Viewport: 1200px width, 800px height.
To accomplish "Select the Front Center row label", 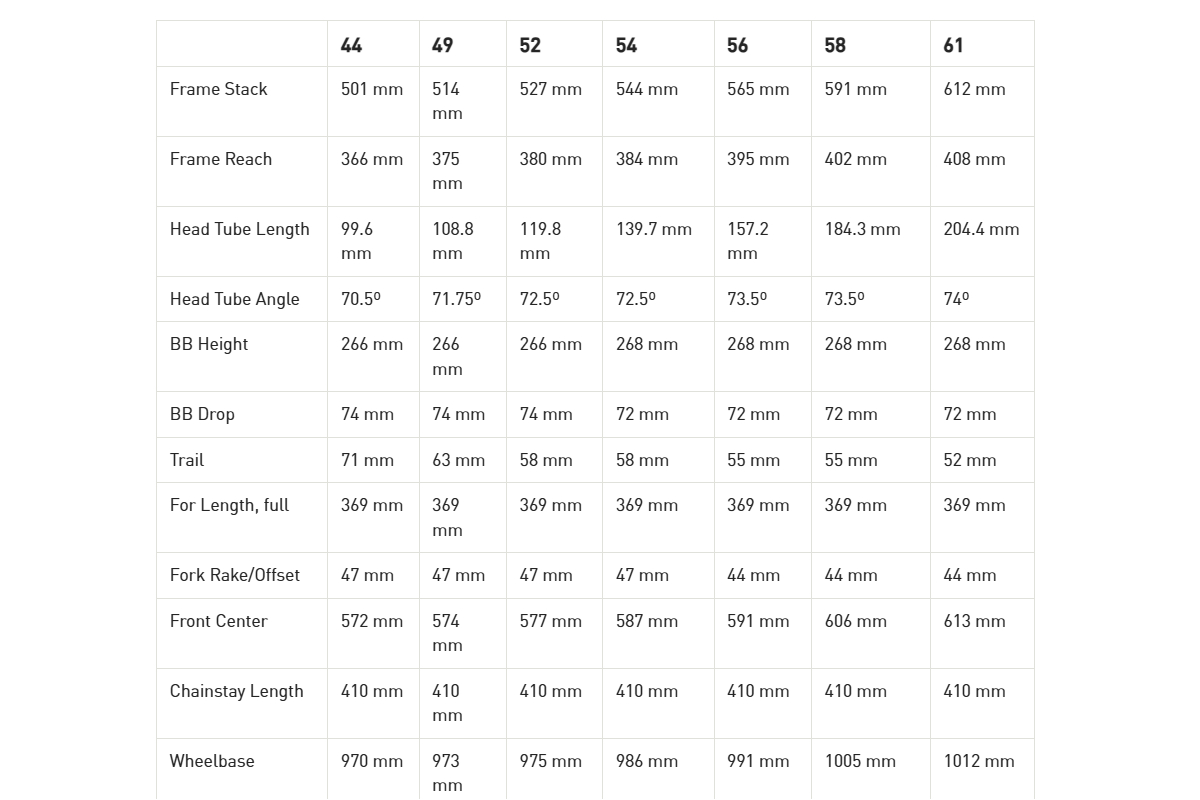I will point(219,621).
